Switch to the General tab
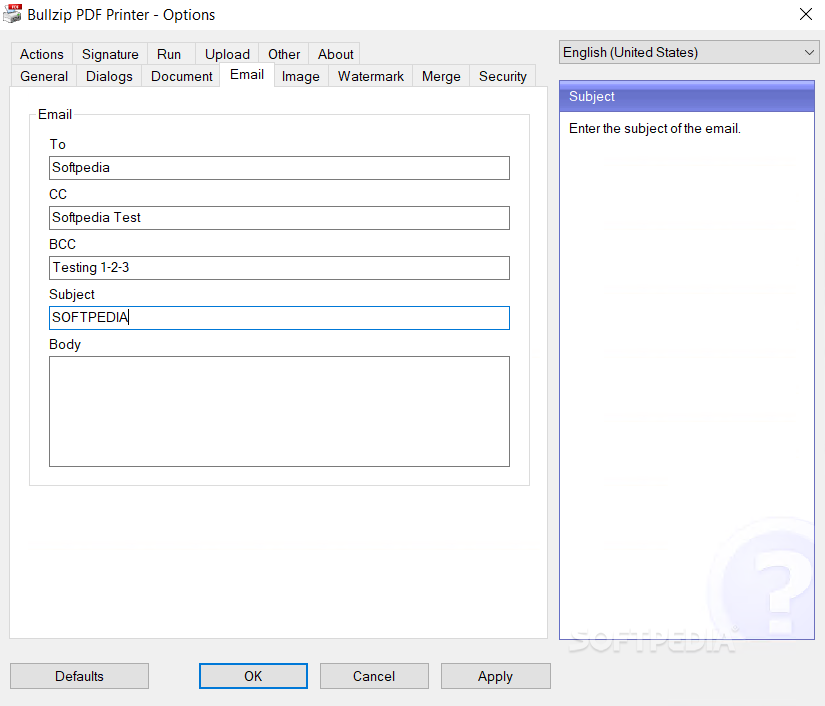 click(44, 76)
